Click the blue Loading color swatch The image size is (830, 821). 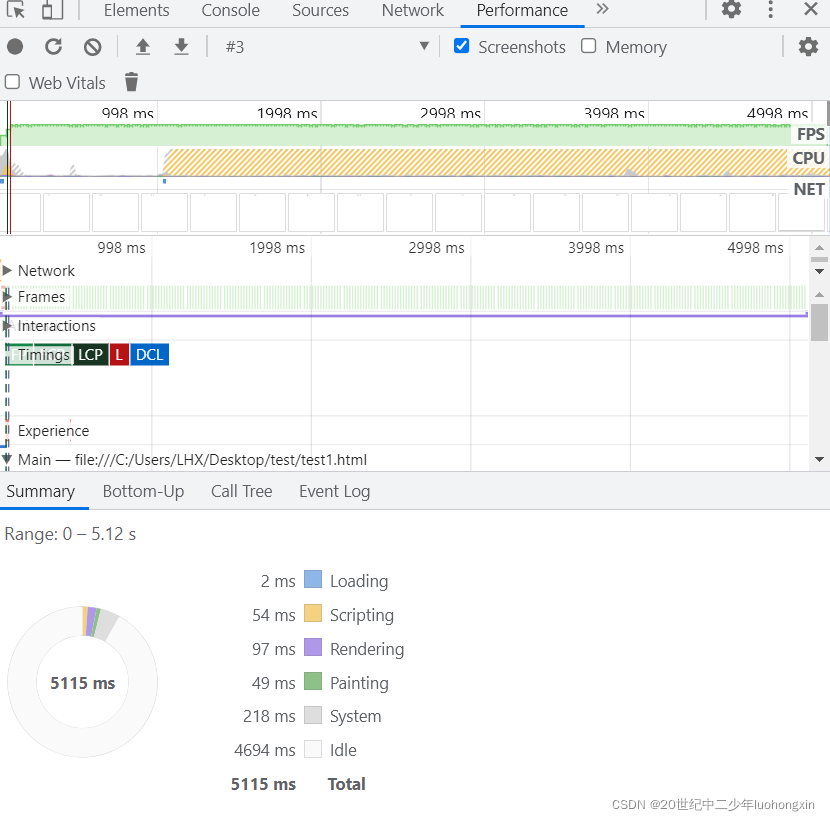(x=313, y=579)
